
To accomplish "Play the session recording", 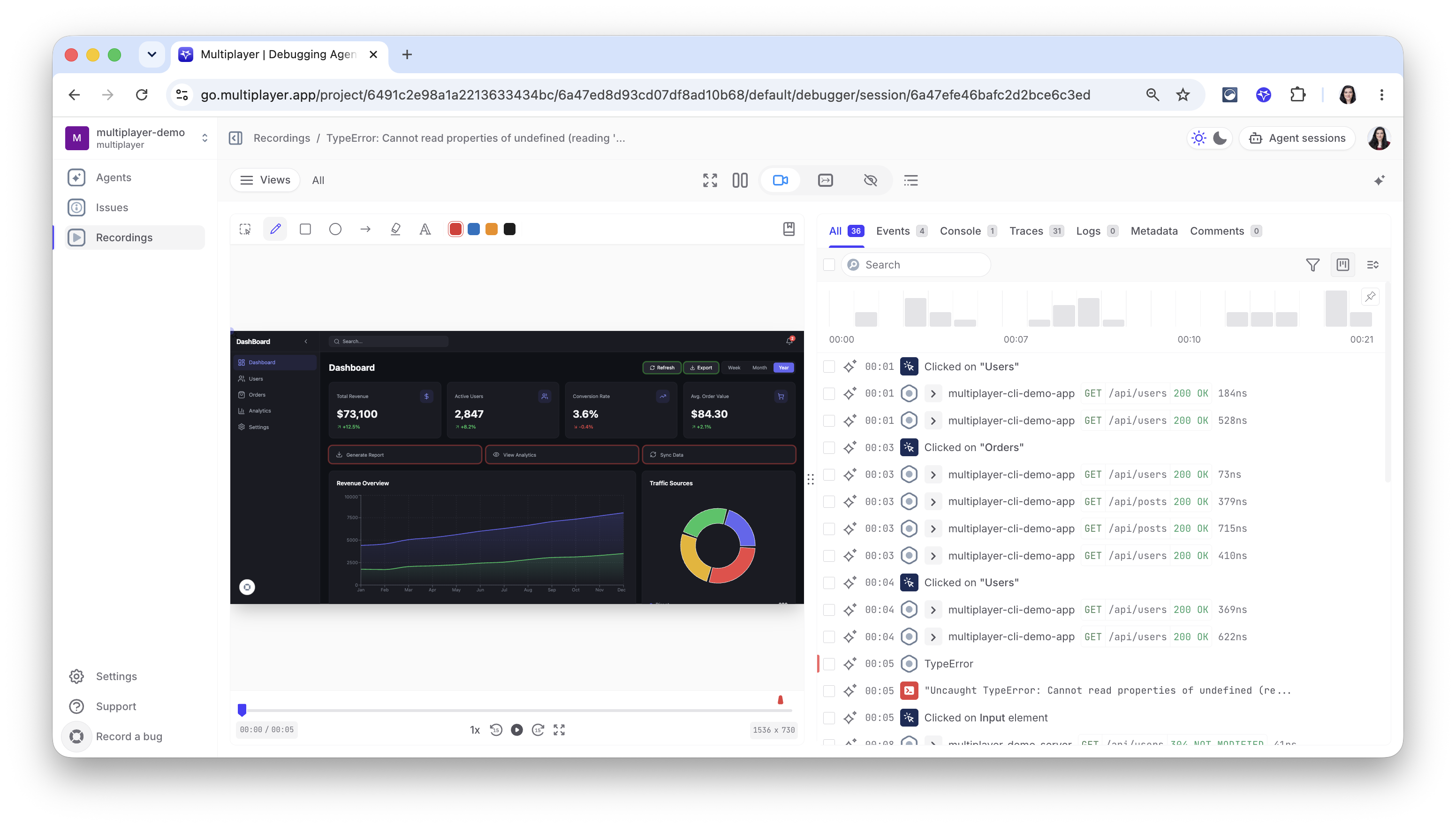I will tap(516, 730).
